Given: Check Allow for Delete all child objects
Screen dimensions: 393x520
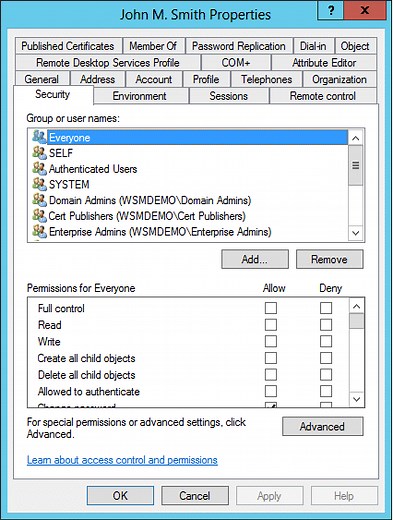Looking at the screenshot, I should pyautogui.click(x=271, y=375).
